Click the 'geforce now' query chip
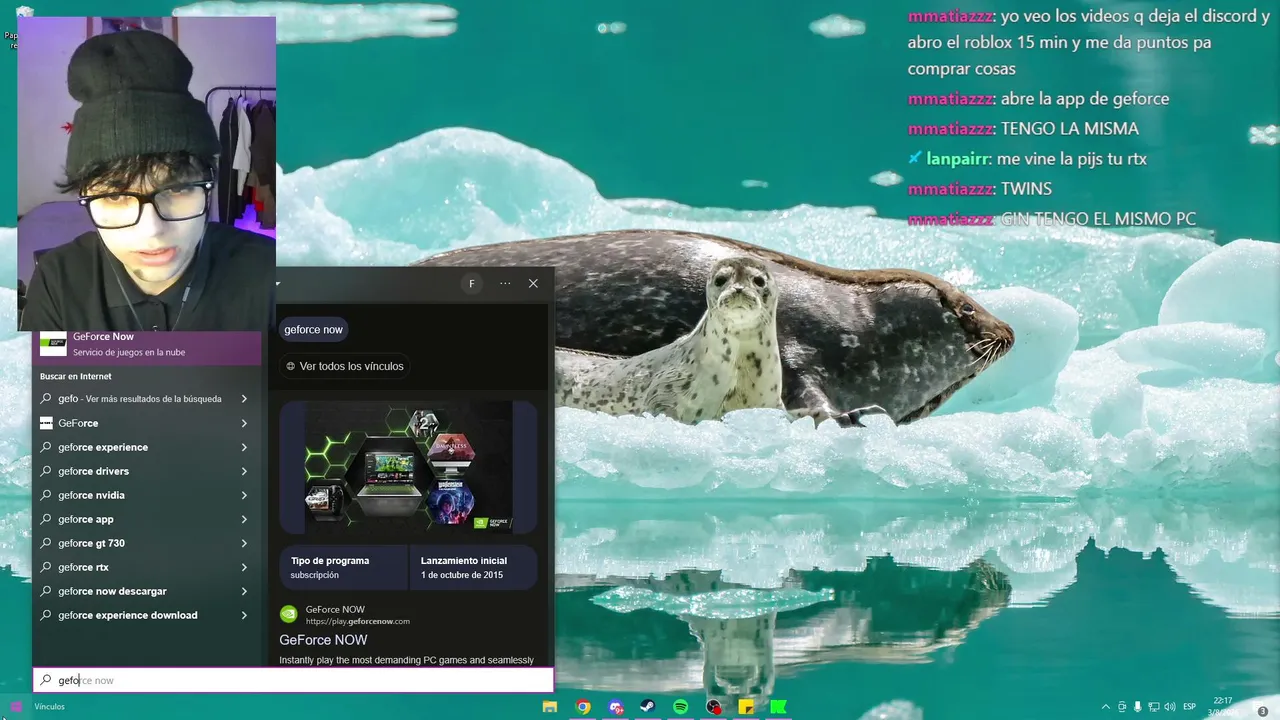1280x720 pixels. point(313,330)
